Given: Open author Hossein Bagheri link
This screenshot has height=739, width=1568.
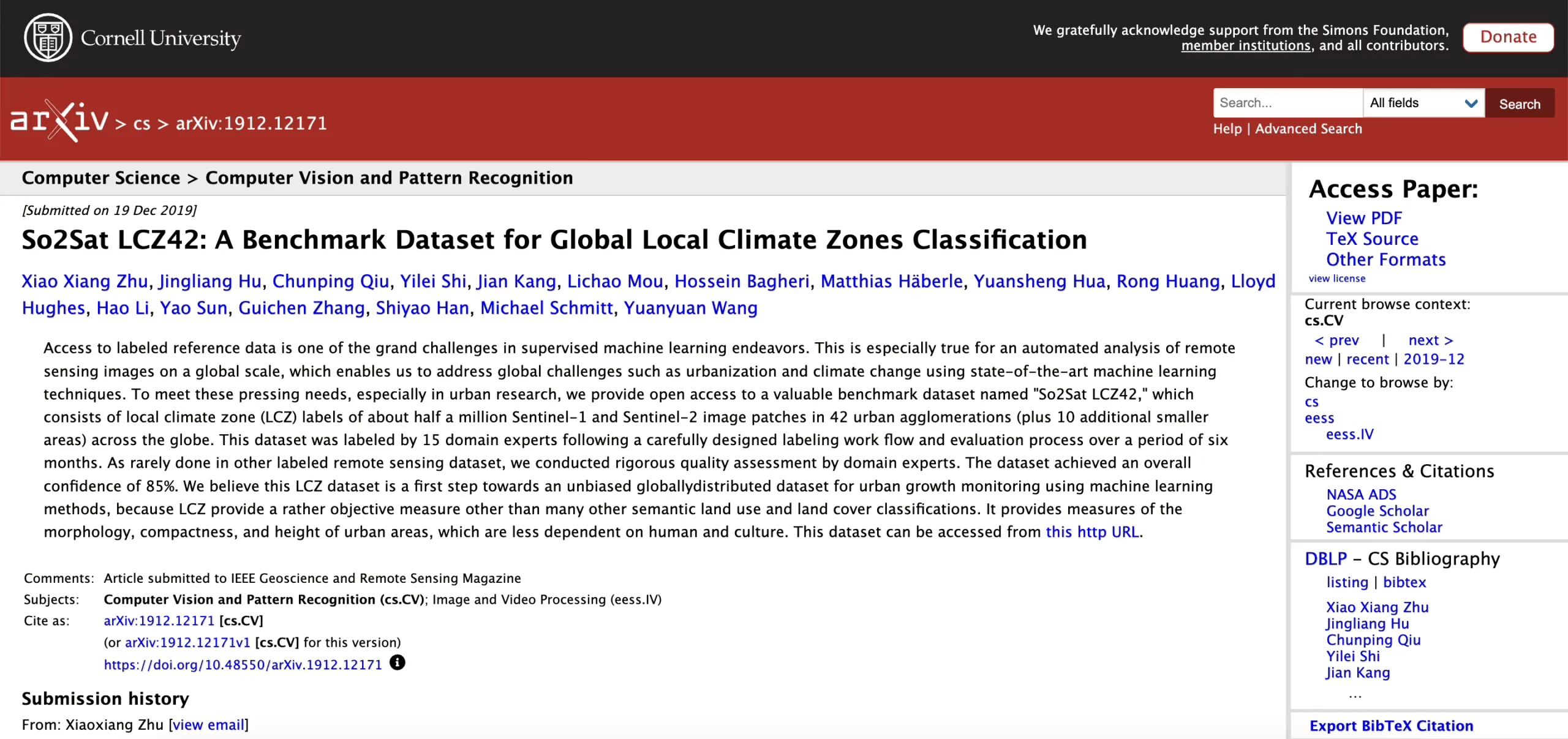Looking at the screenshot, I should [742, 281].
